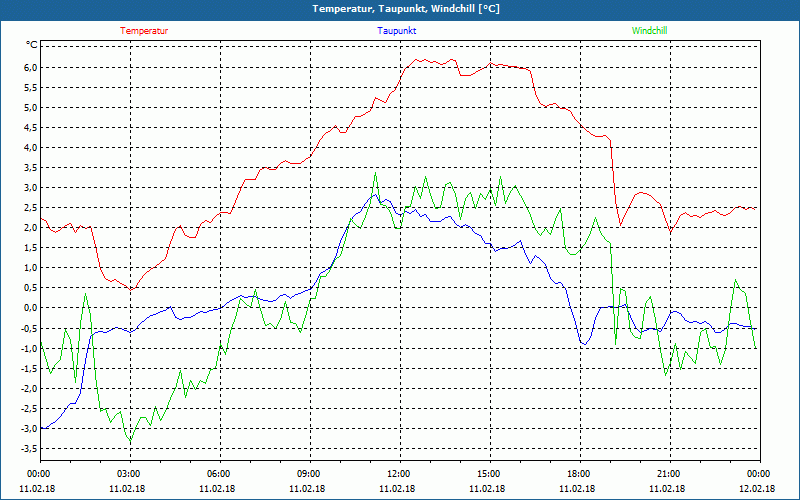Click the positive "3,0" y-axis value
This screenshot has height=500, width=800.
tap(30, 188)
